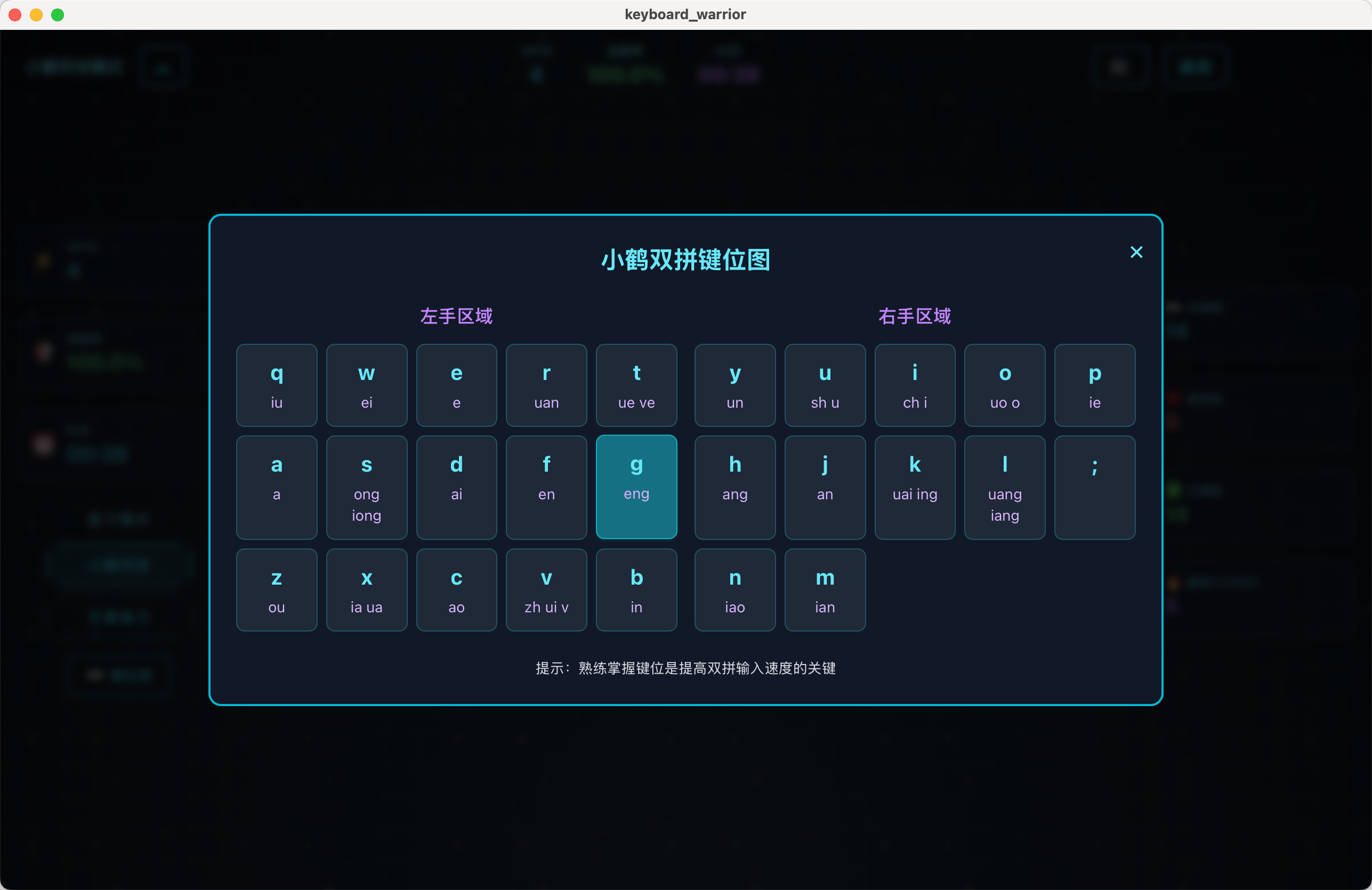Click the t key labeled ue ve

pos(636,385)
